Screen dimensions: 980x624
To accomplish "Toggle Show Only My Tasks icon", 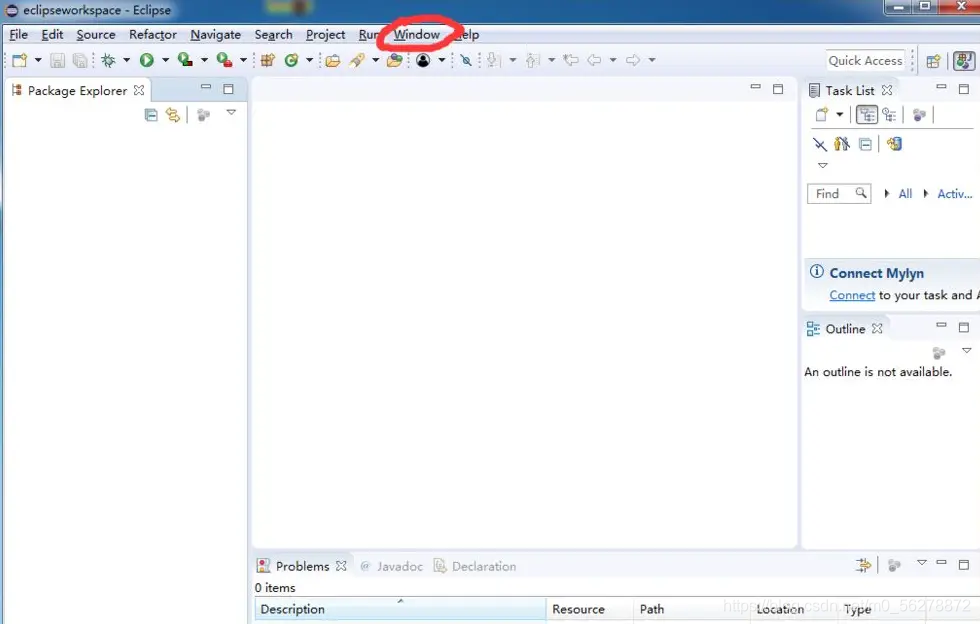I will point(842,144).
